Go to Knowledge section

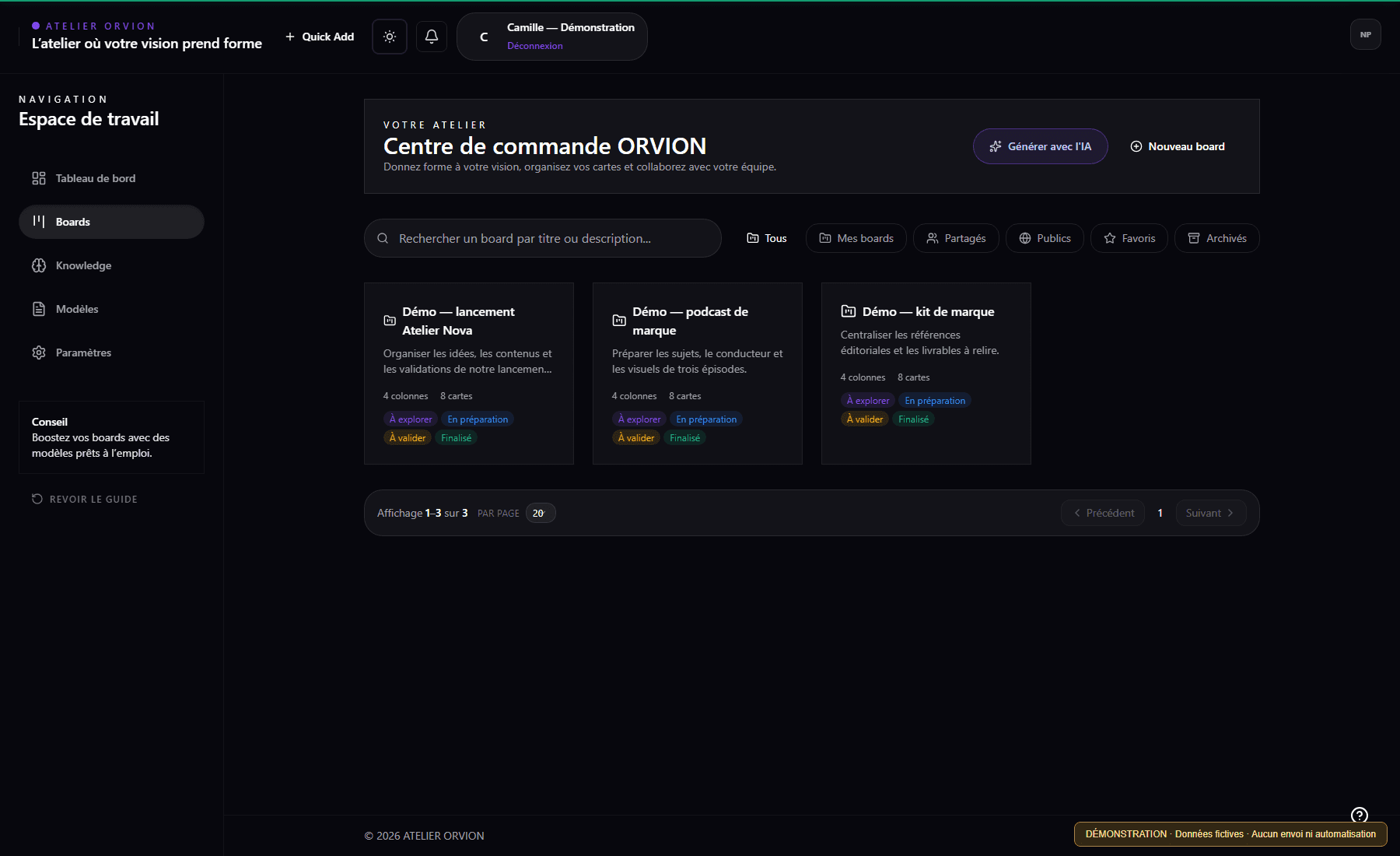click(x=111, y=265)
